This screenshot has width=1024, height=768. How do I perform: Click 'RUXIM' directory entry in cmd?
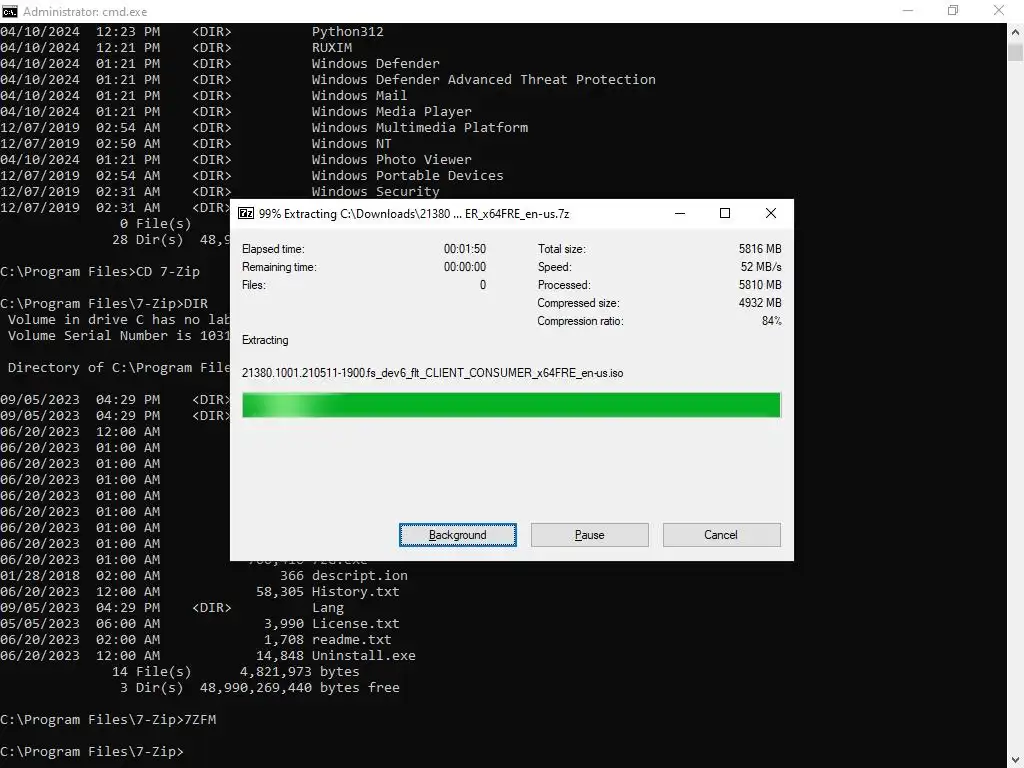332,48
